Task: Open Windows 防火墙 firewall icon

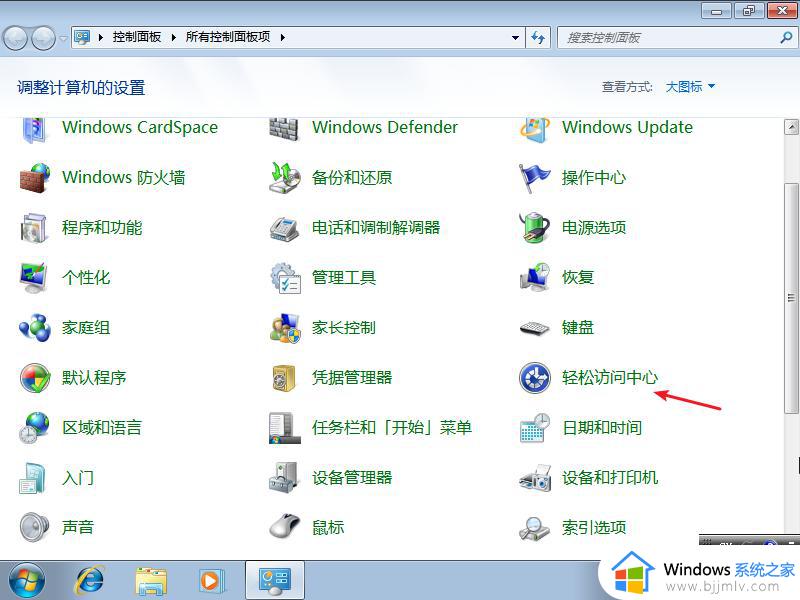Action: click(x=35, y=178)
